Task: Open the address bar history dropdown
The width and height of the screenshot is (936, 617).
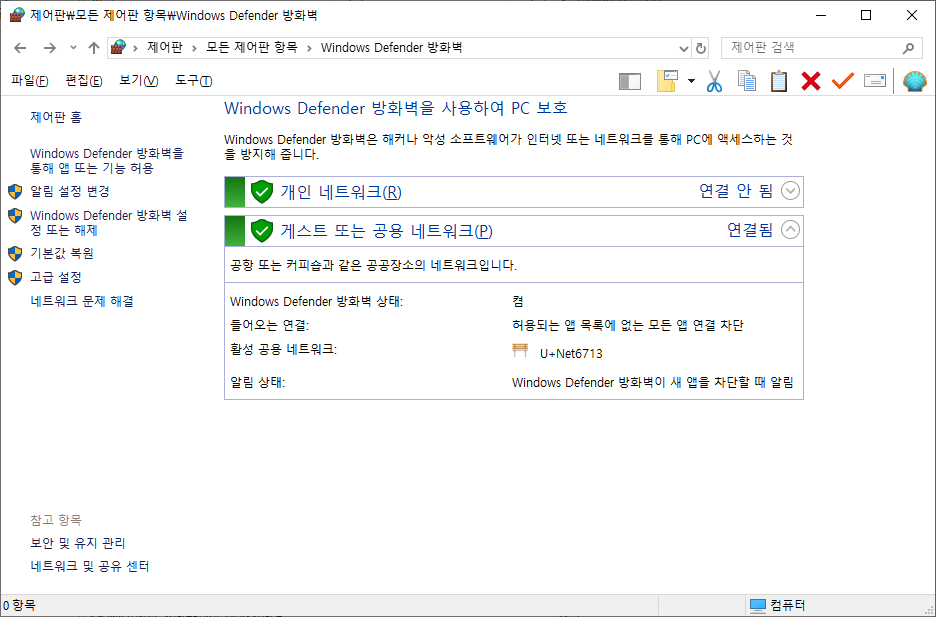Action: tap(684, 48)
